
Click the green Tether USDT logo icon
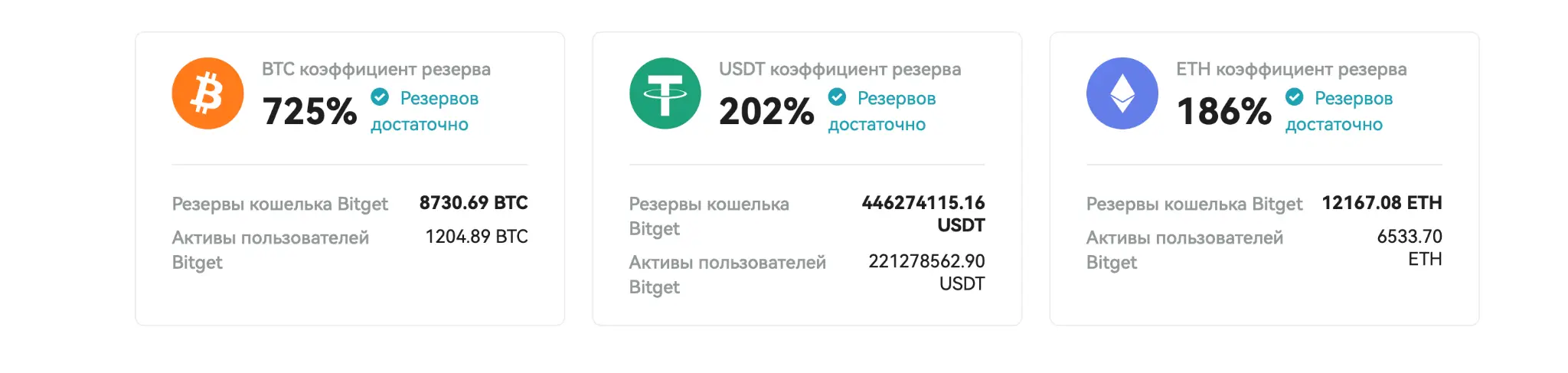coord(665,93)
